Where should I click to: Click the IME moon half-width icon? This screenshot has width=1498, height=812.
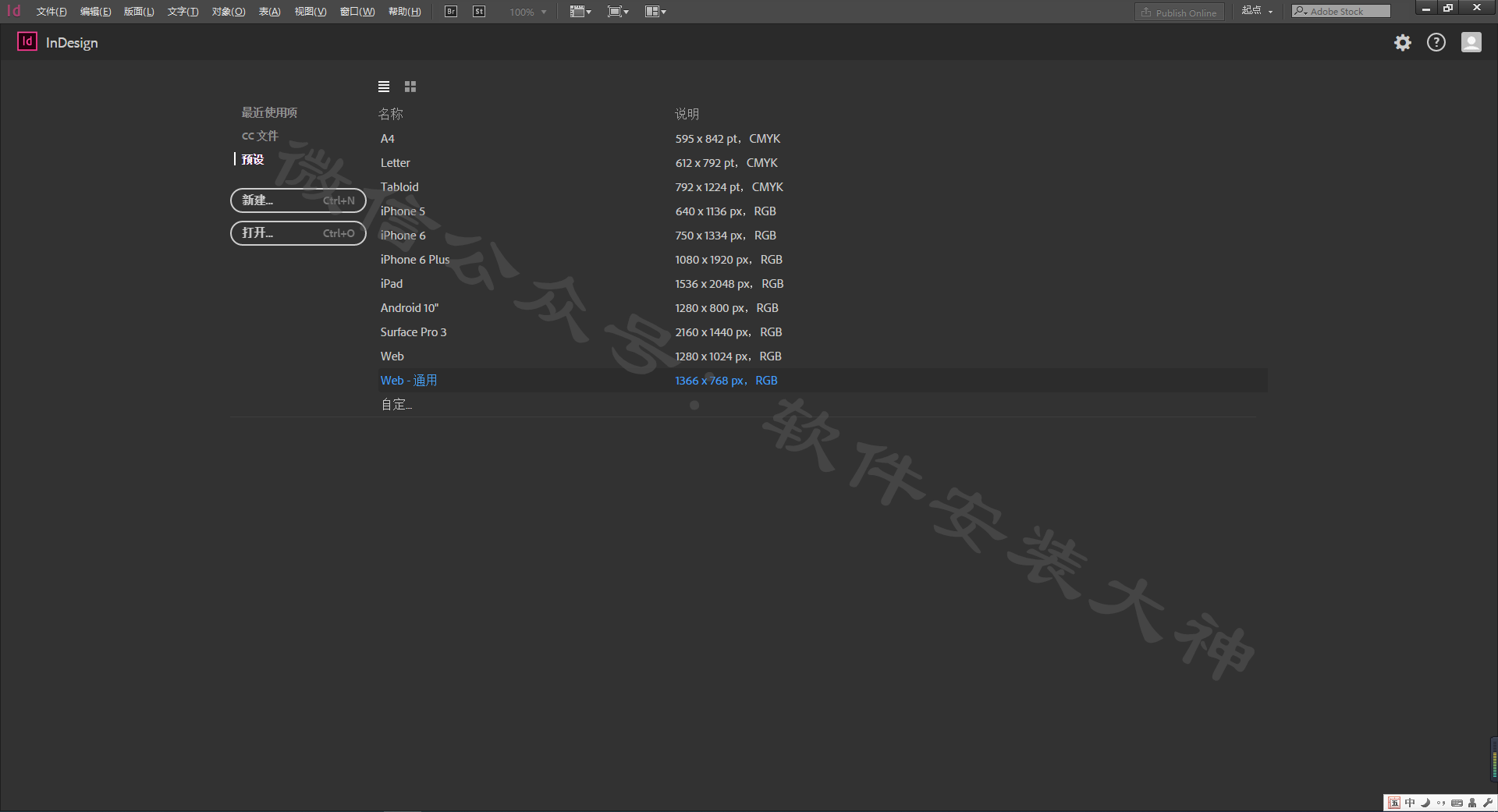(1425, 803)
